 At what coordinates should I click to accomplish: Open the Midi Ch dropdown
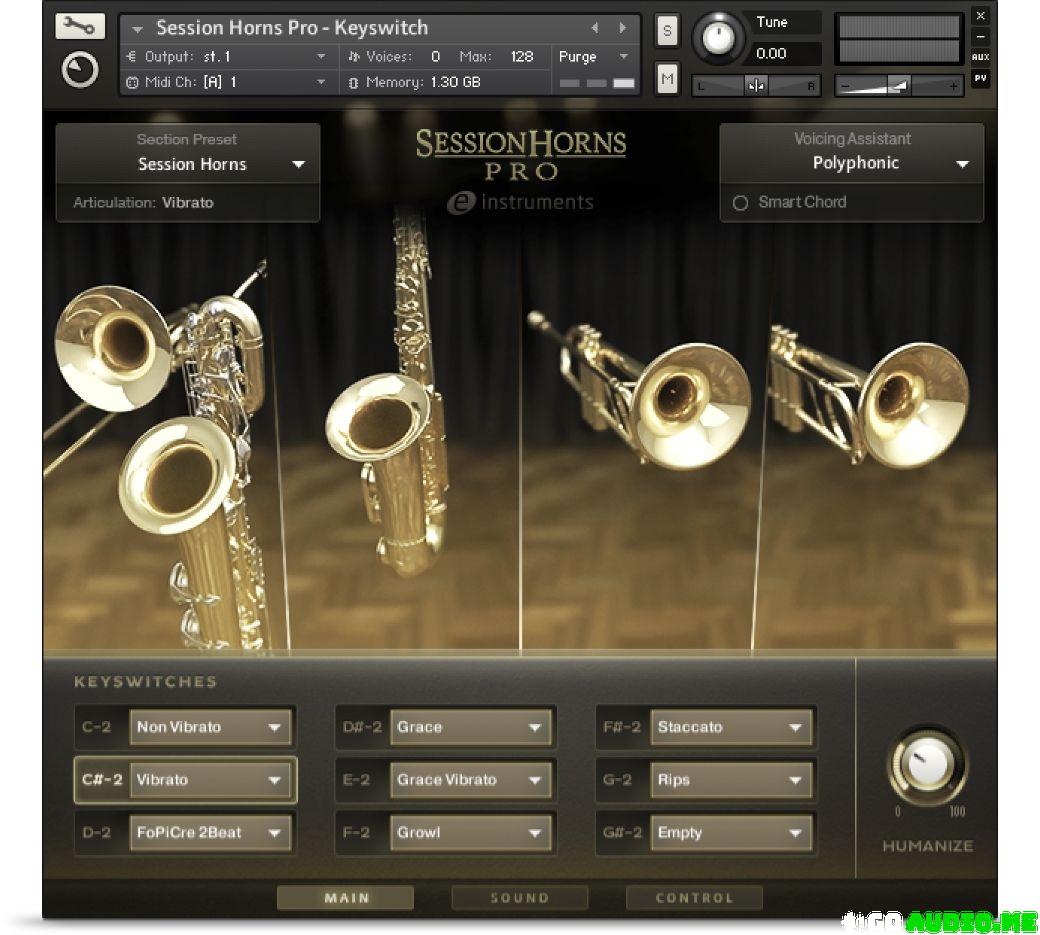229,82
